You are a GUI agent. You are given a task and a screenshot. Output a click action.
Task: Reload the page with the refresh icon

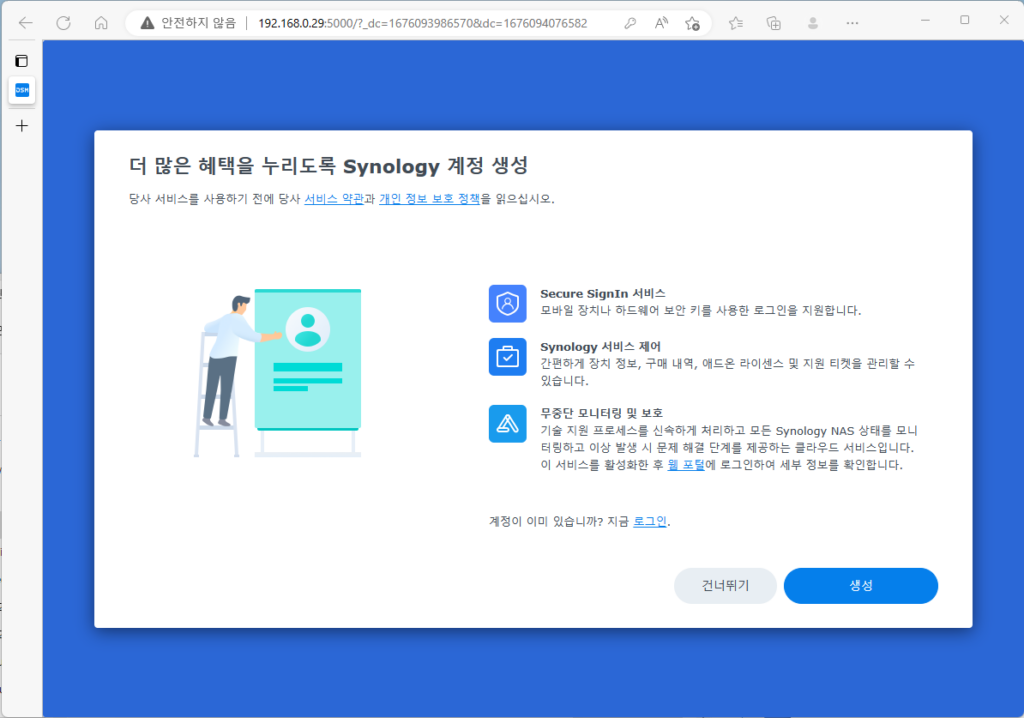63,24
